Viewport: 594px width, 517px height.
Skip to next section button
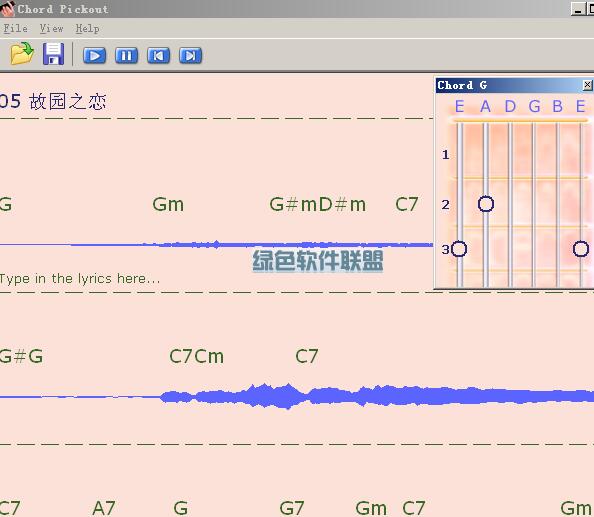191,56
